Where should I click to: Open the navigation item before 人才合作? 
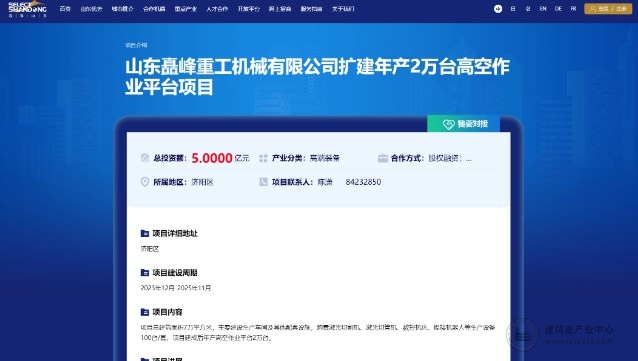pyautogui.click(x=186, y=9)
